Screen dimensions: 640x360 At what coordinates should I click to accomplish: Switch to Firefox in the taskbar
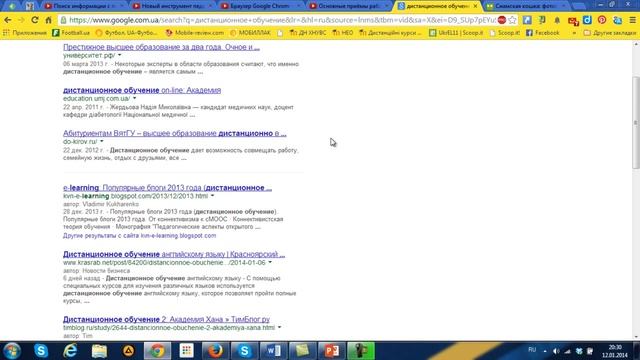pos(215,351)
